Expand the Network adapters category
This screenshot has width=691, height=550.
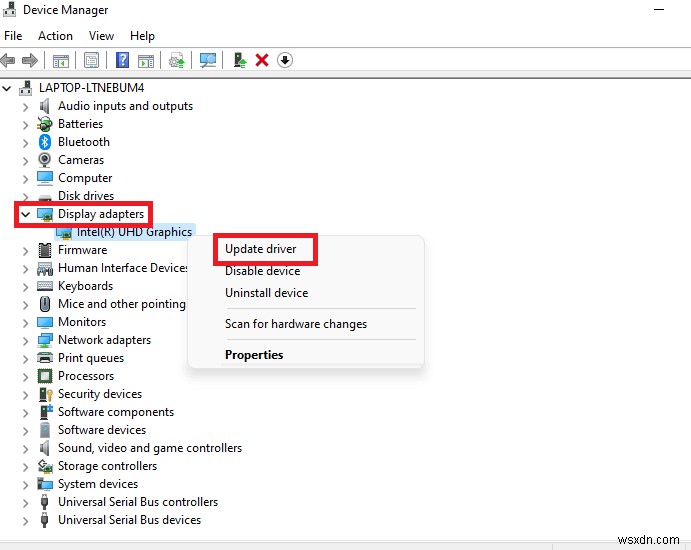click(x=26, y=340)
